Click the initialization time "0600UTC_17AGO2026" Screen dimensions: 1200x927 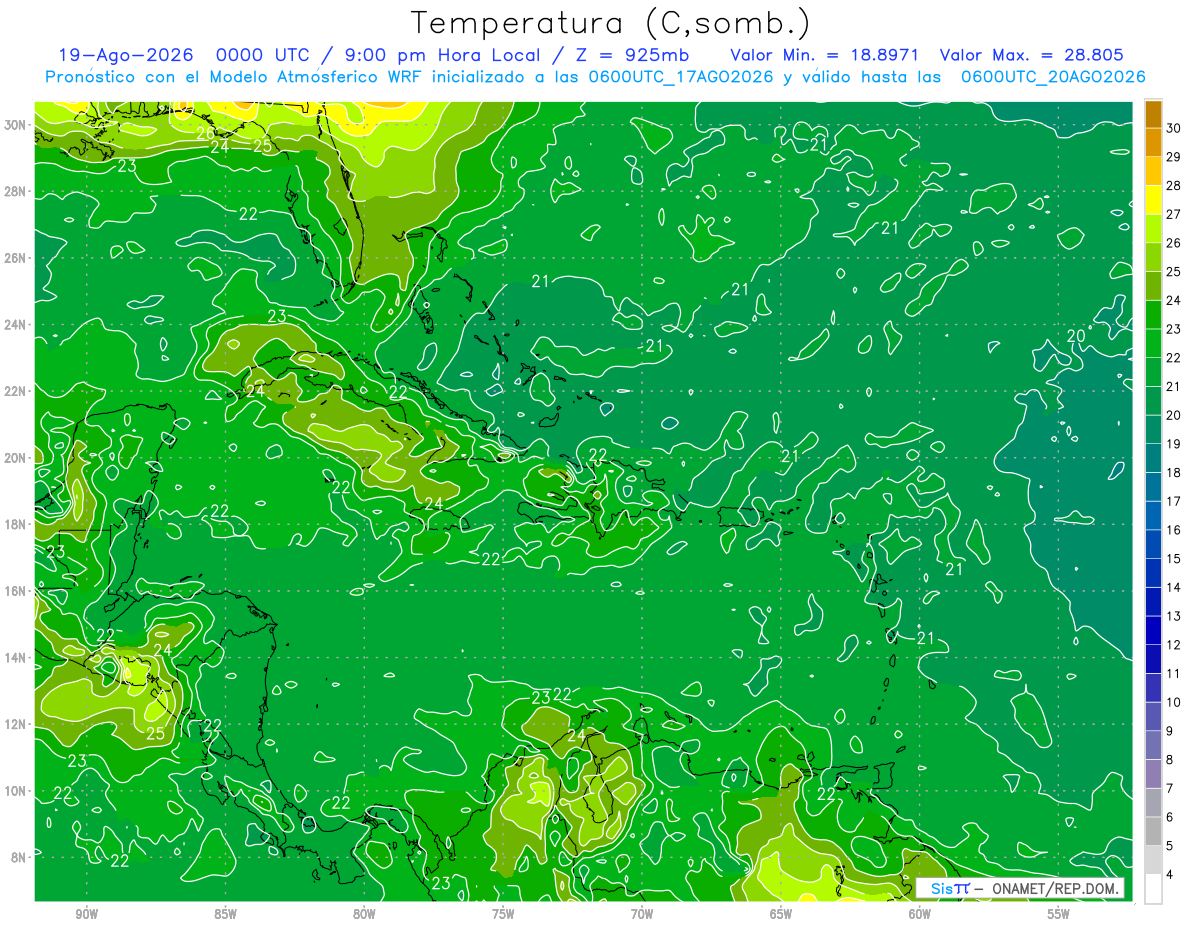coord(681,77)
